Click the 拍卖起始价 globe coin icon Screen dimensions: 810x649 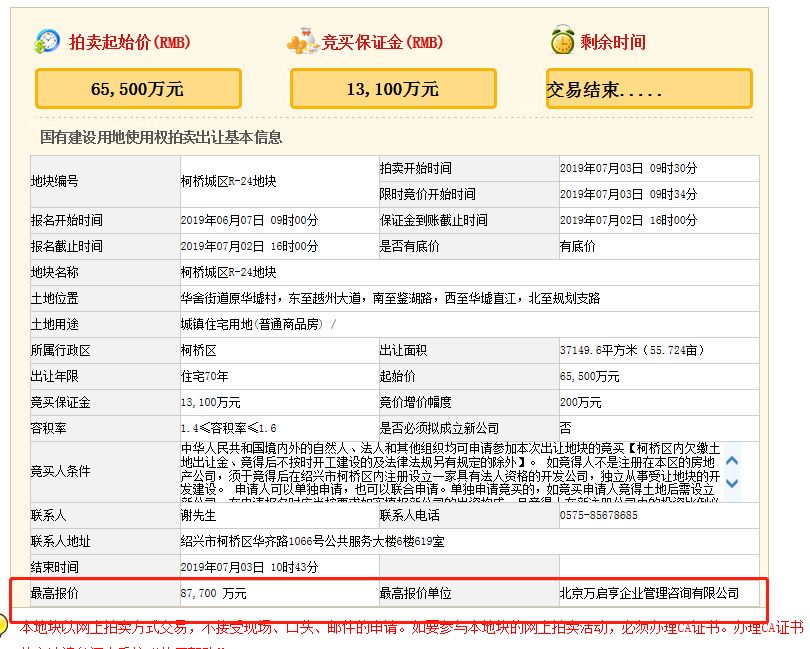pyautogui.click(x=47, y=41)
